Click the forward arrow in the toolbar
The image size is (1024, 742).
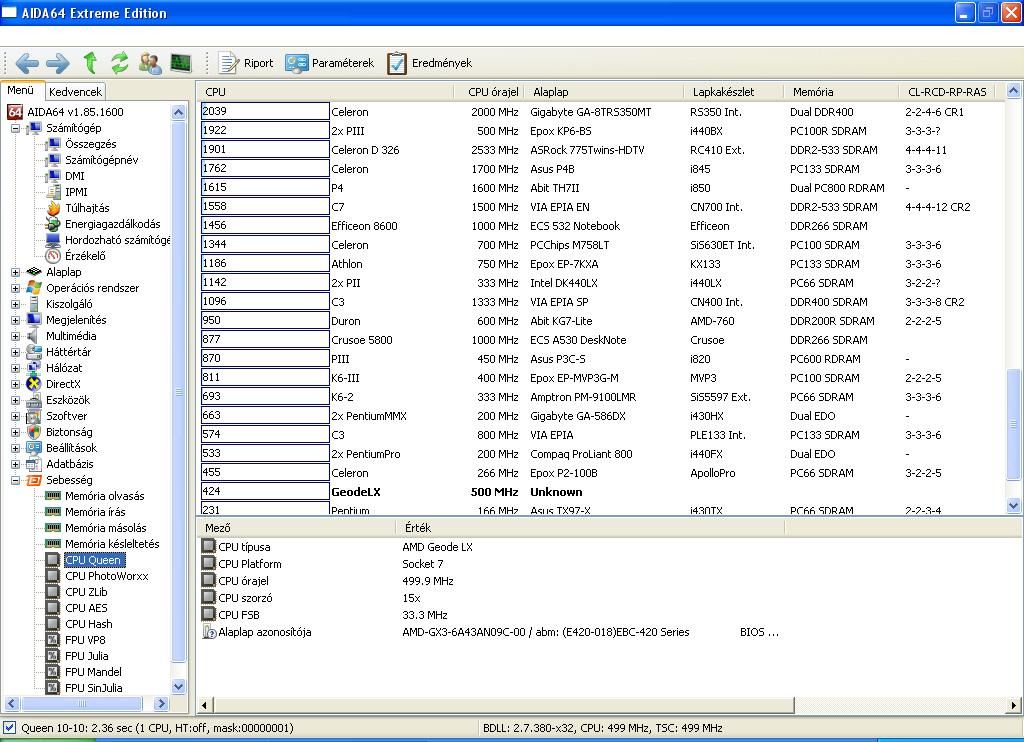tap(58, 63)
